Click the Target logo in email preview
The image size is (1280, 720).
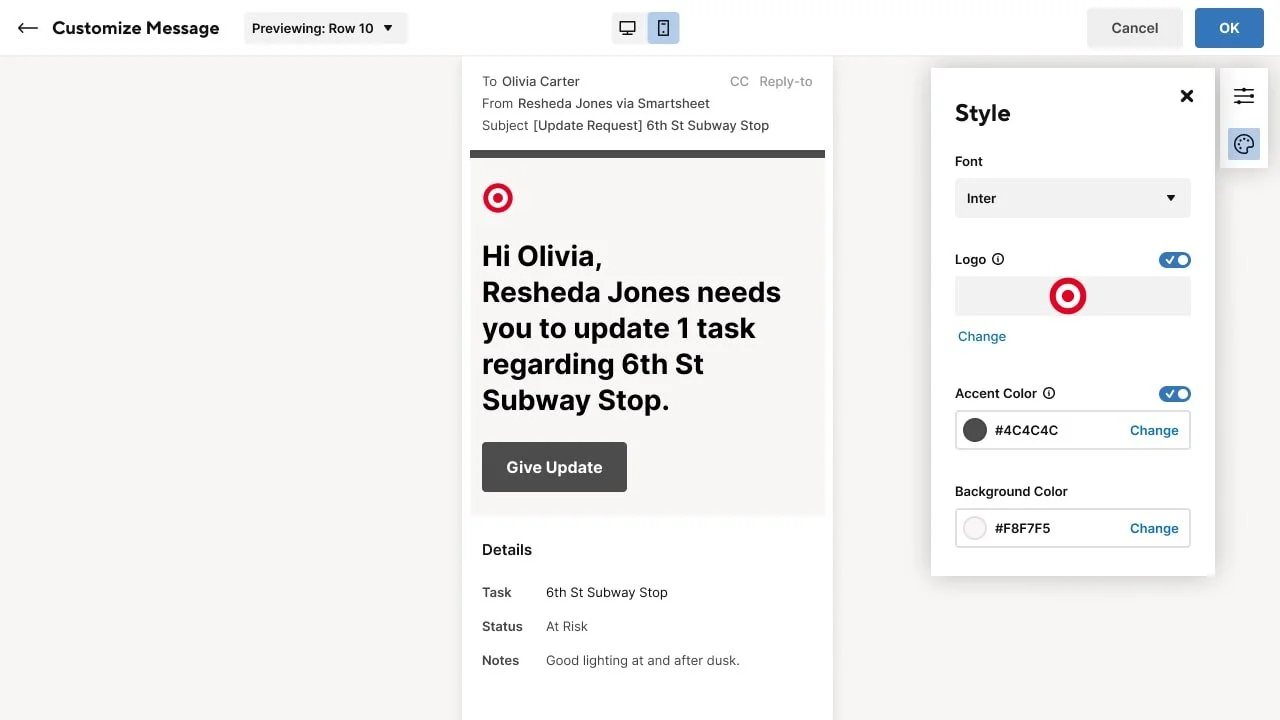(498, 198)
